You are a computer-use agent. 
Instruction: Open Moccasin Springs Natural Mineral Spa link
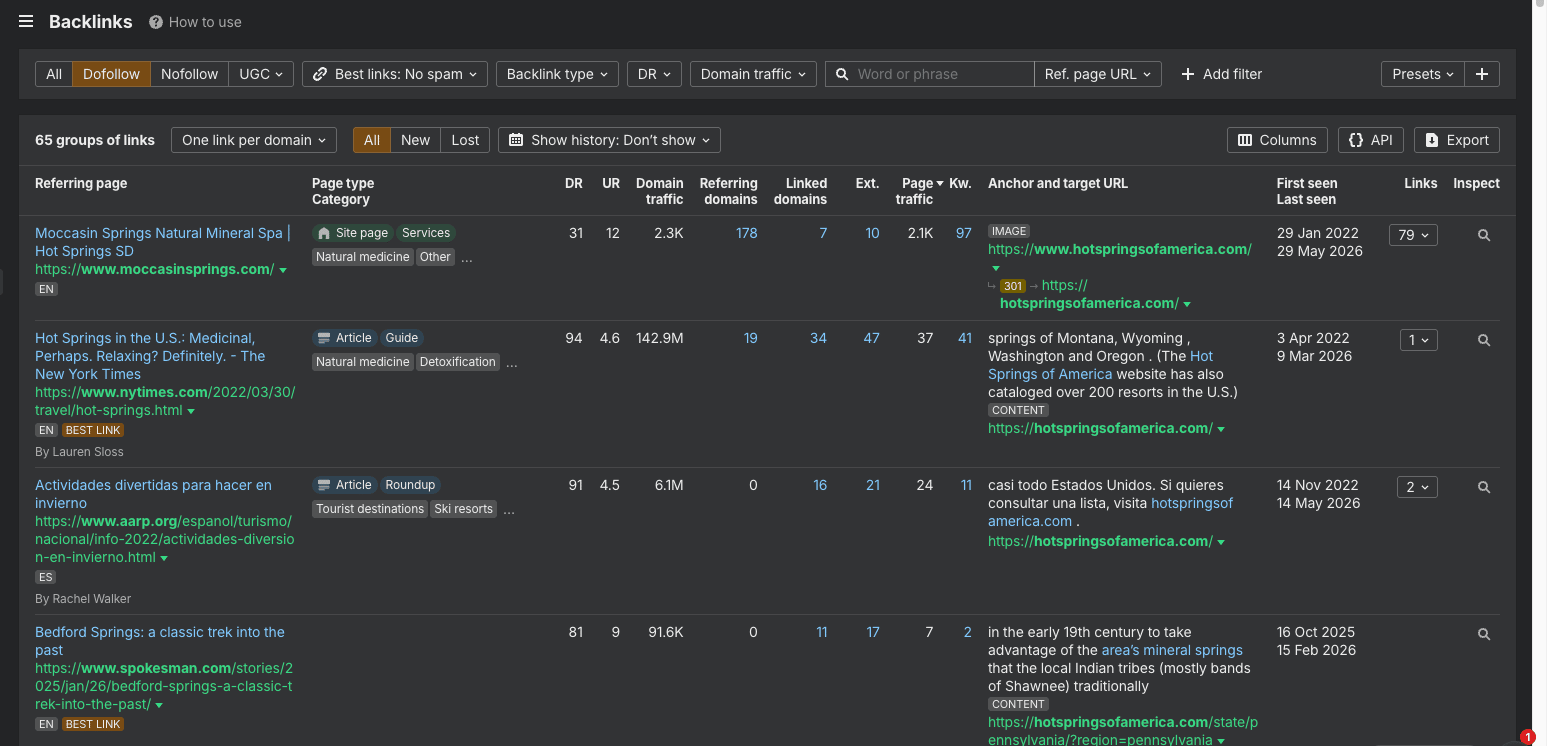point(163,242)
